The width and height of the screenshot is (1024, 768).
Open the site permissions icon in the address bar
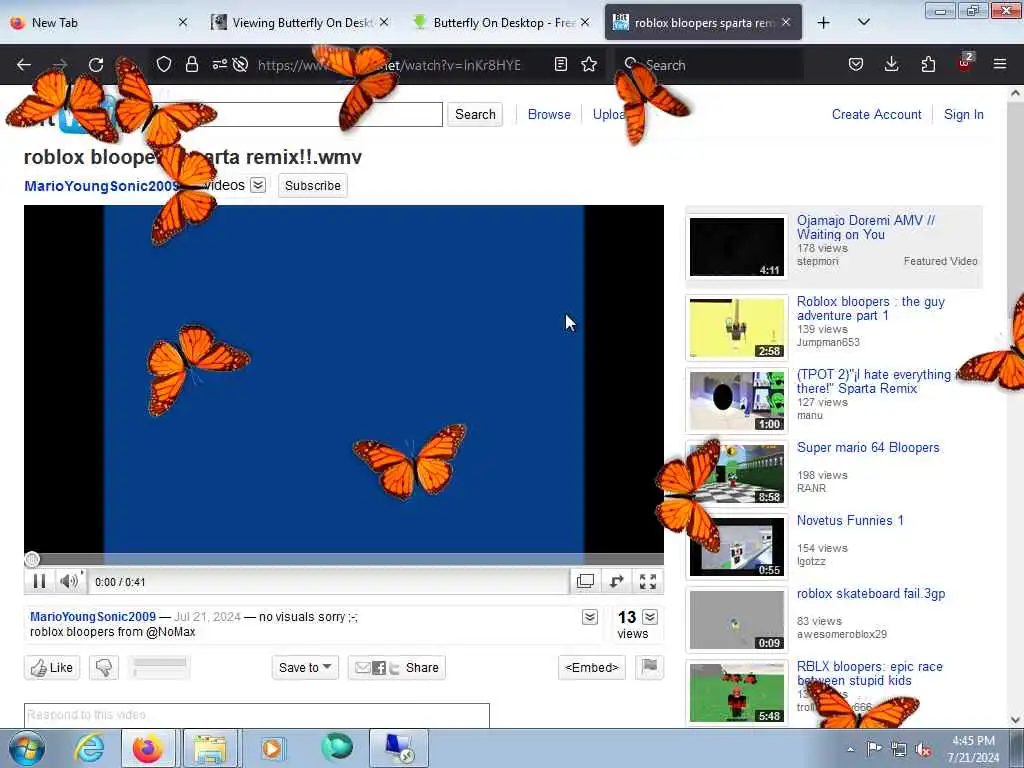point(219,64)
